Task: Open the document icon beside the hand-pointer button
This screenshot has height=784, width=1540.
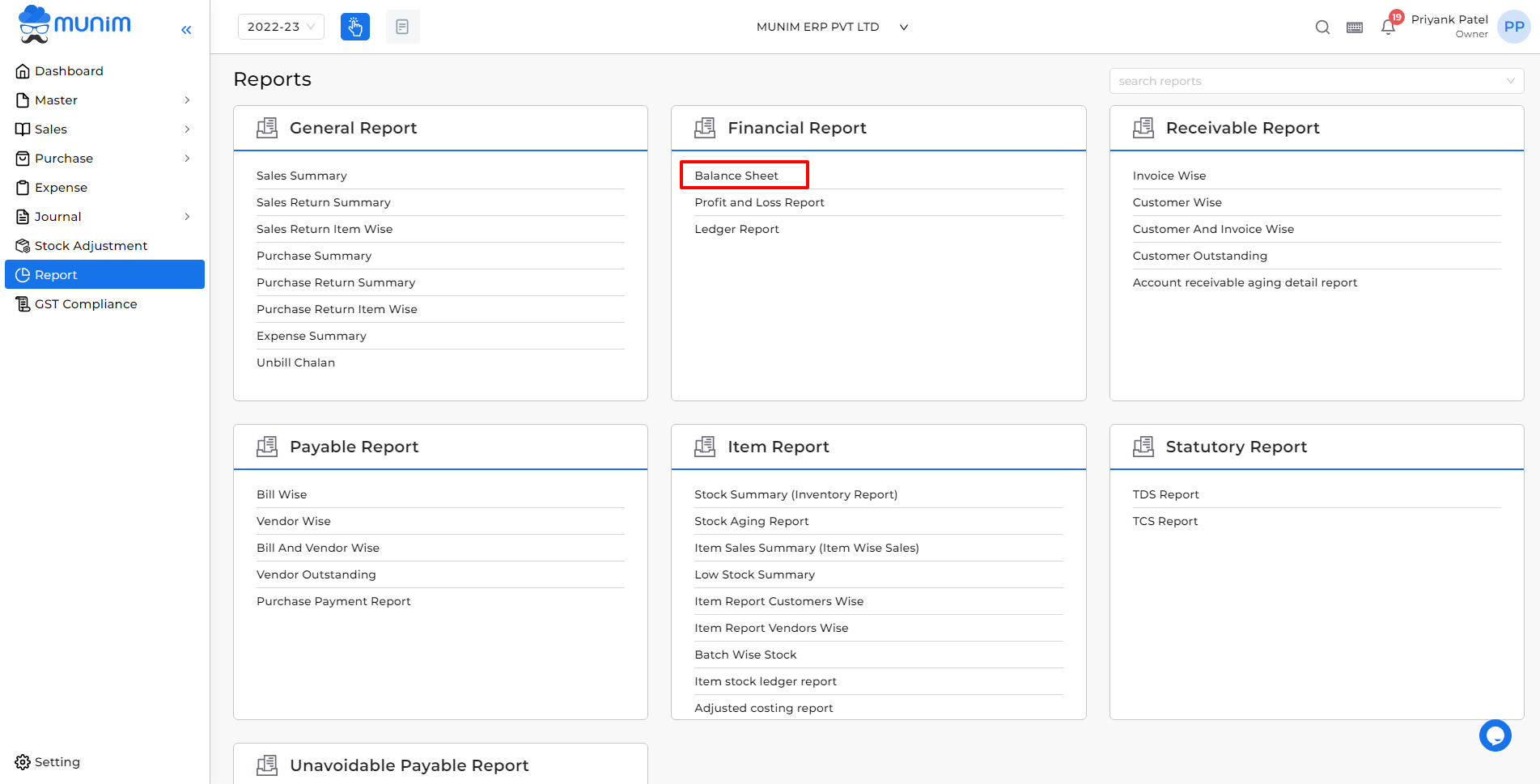Action: coord(402,27)
